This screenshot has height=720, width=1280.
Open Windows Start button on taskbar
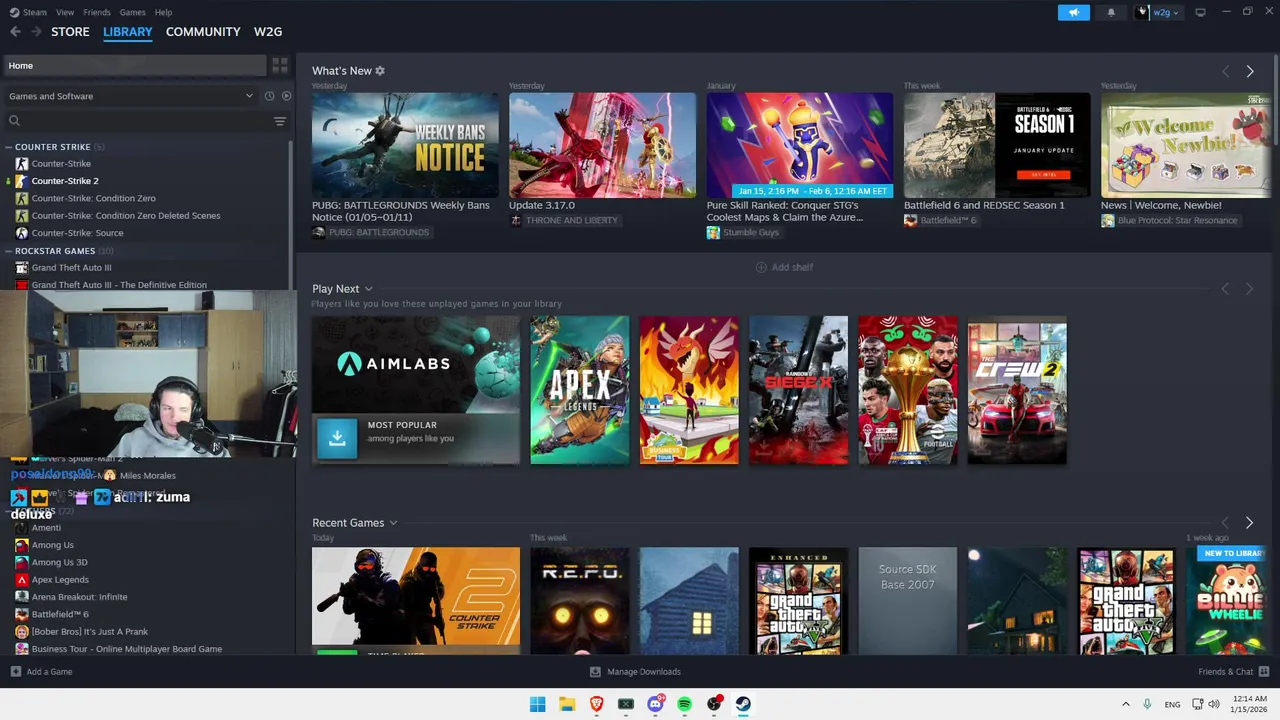tap(537, 704)
